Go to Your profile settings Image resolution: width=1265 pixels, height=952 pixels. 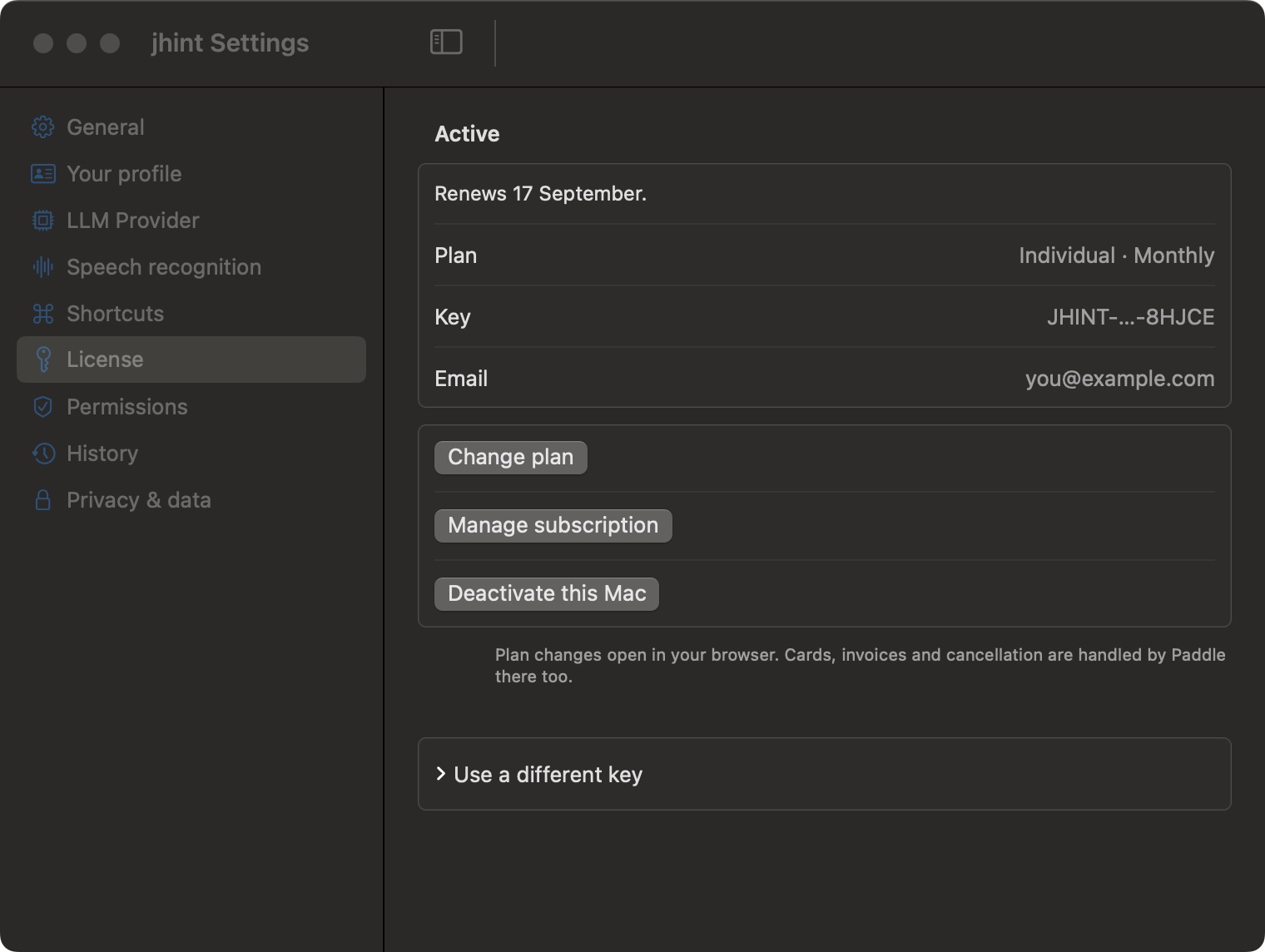(191, 174)
